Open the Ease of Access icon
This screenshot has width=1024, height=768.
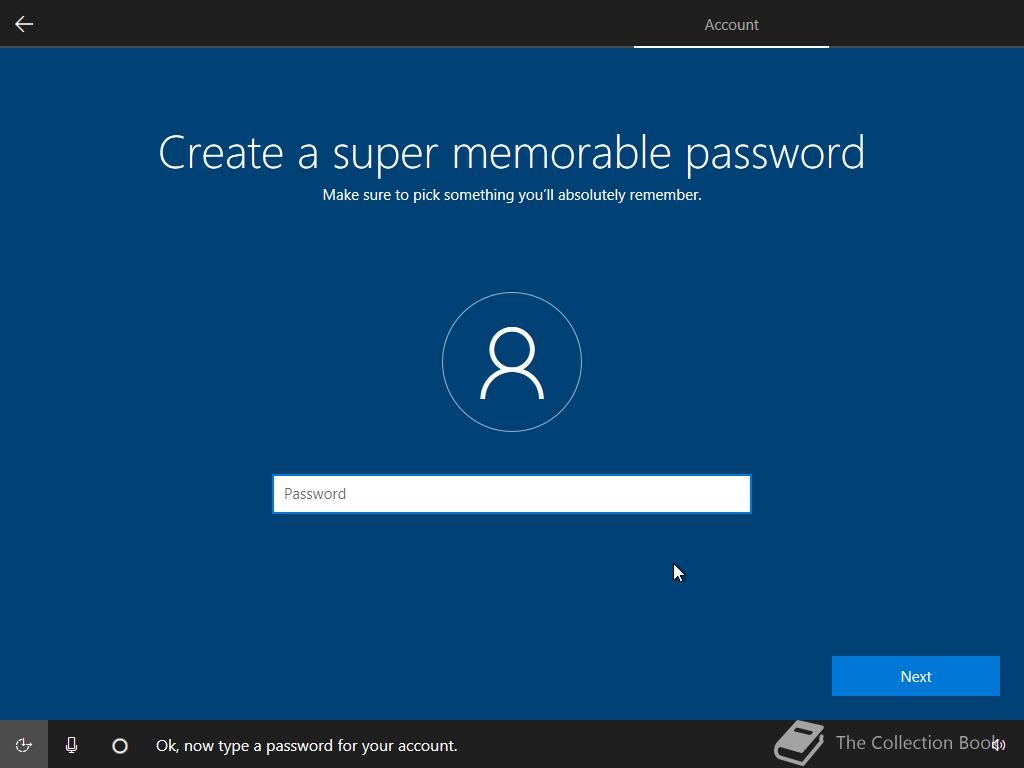[x=24, y=745]
